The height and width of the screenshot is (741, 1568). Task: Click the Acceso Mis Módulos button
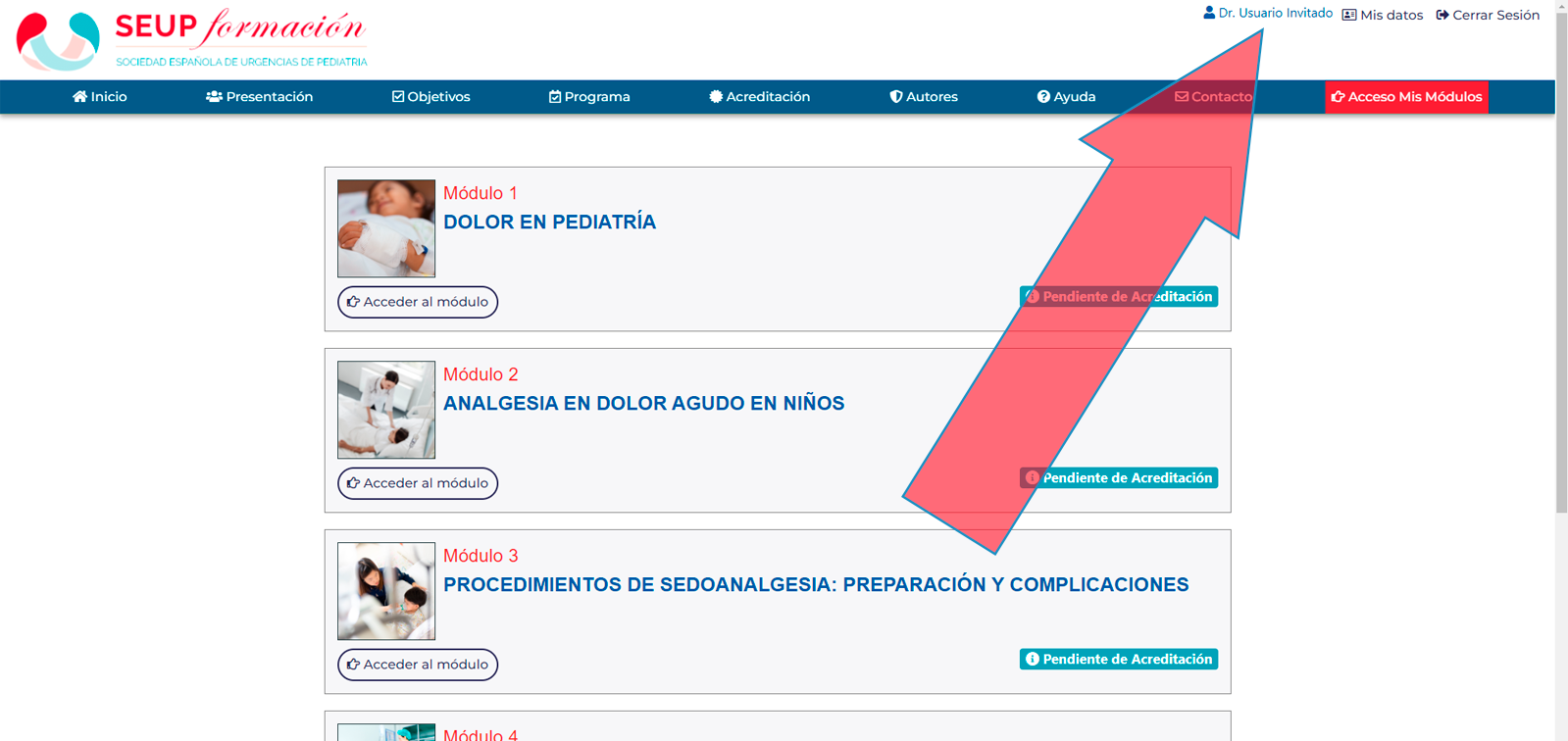(1406, 97)
